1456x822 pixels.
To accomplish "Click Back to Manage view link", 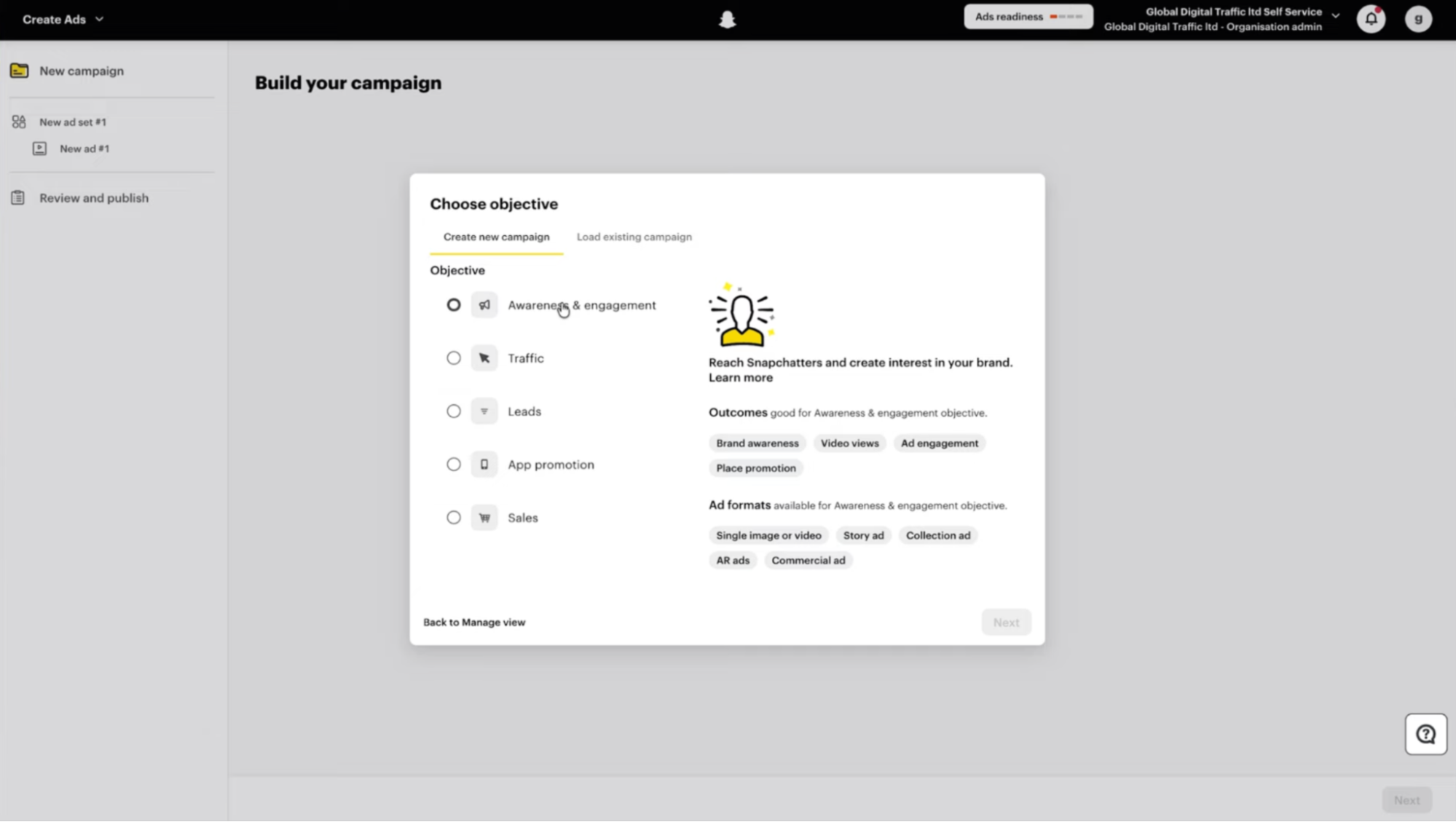I will [474, 623].
